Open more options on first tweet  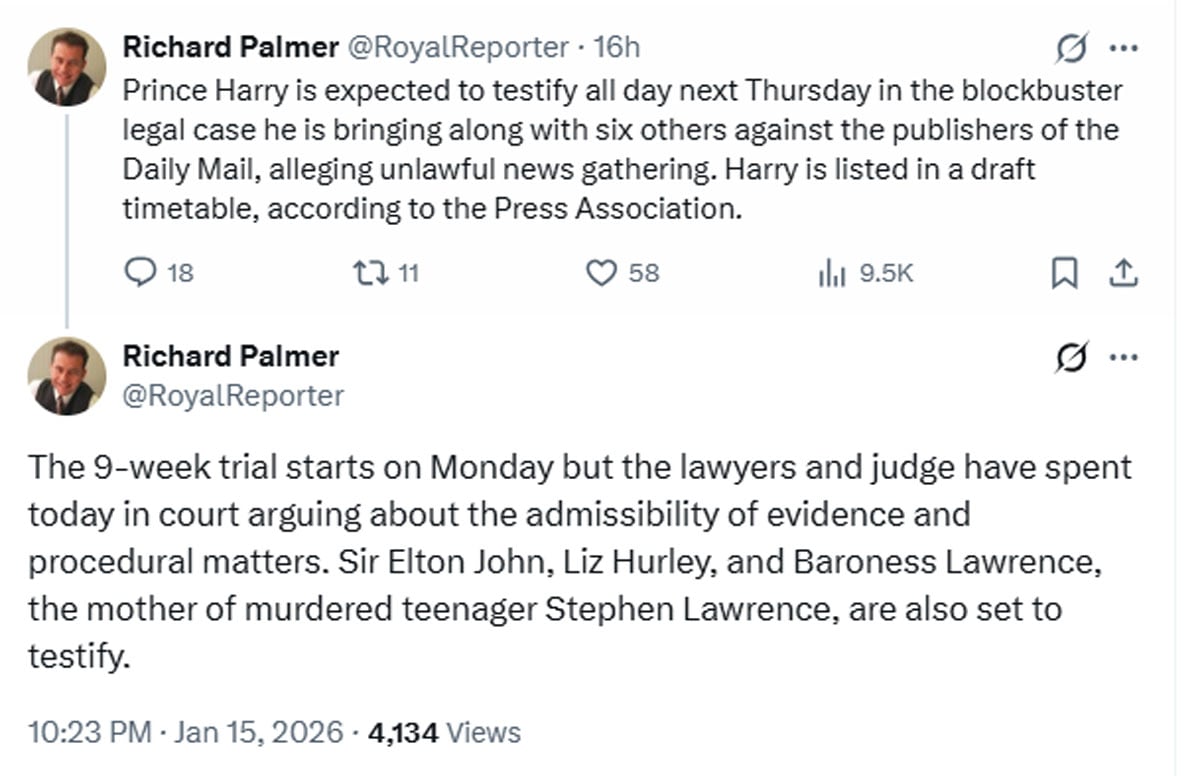tap(1124, 47)
